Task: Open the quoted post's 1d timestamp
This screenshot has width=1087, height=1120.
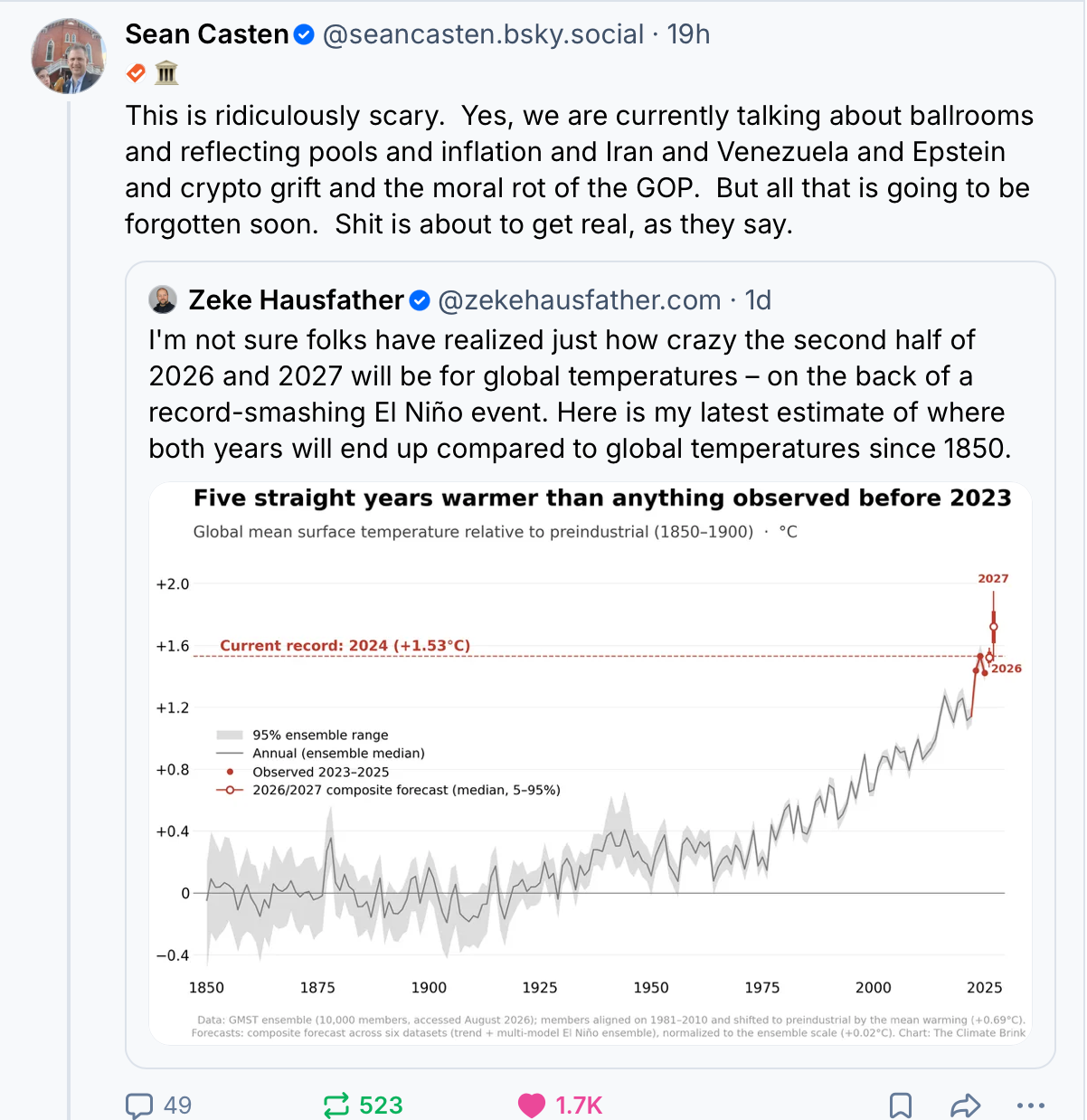Action: point(758,300)
